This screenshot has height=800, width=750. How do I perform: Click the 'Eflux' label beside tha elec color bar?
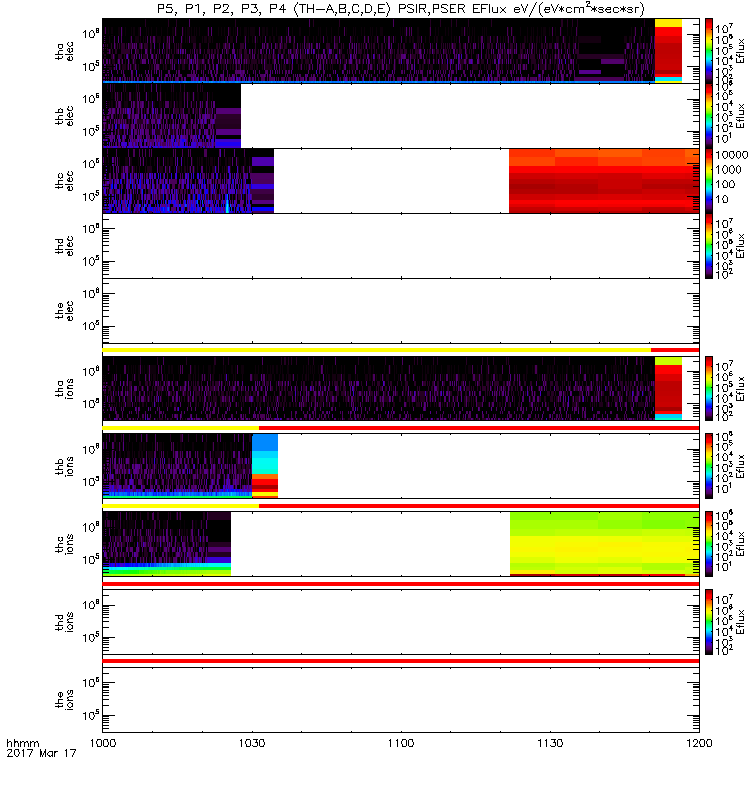point(741,51)
